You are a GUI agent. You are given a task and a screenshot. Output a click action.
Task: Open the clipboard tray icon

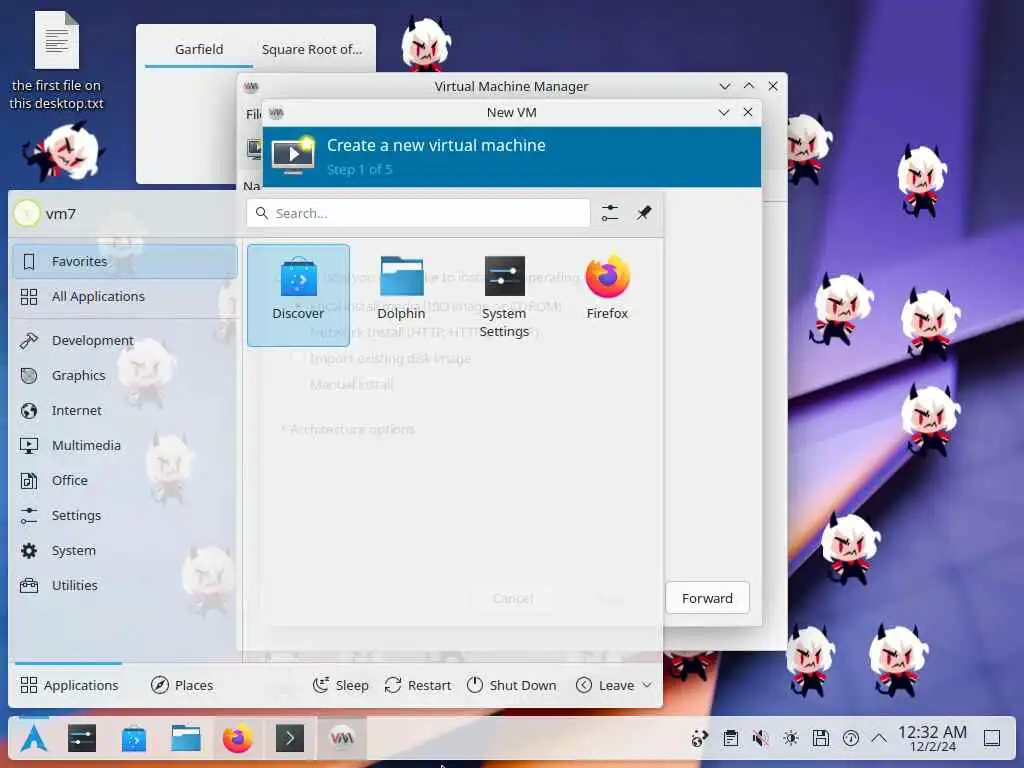point(731,739)
